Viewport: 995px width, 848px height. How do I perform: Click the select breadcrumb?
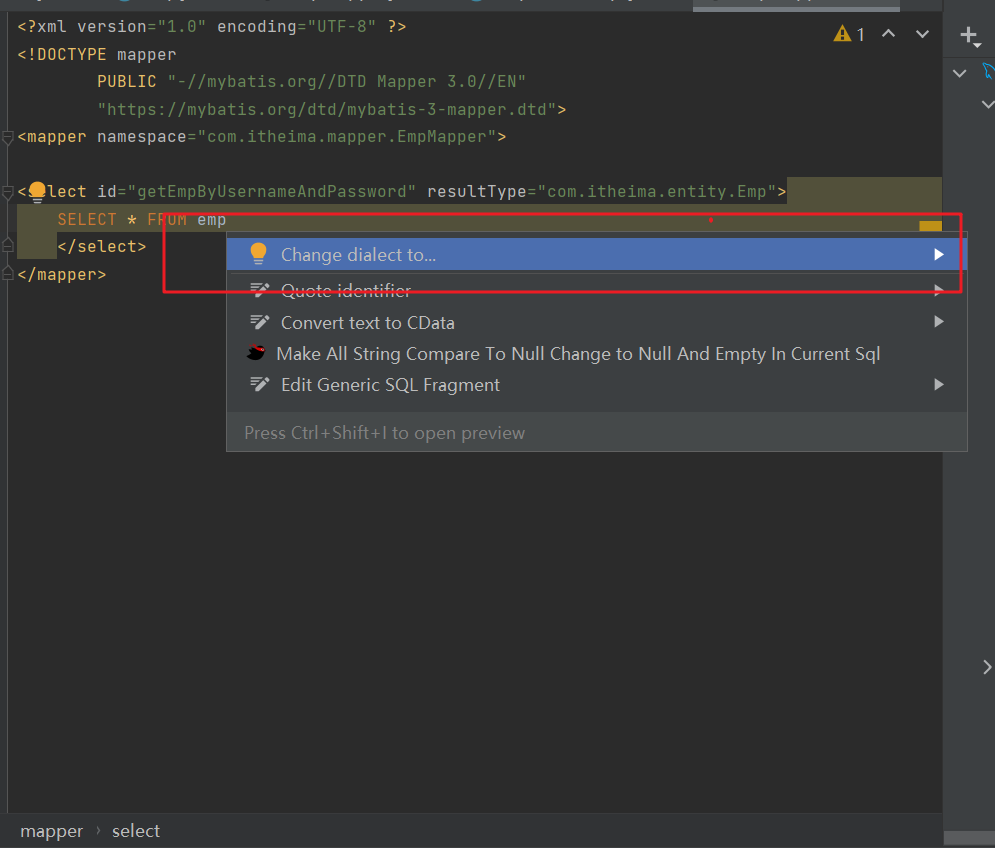coord(136,831)
